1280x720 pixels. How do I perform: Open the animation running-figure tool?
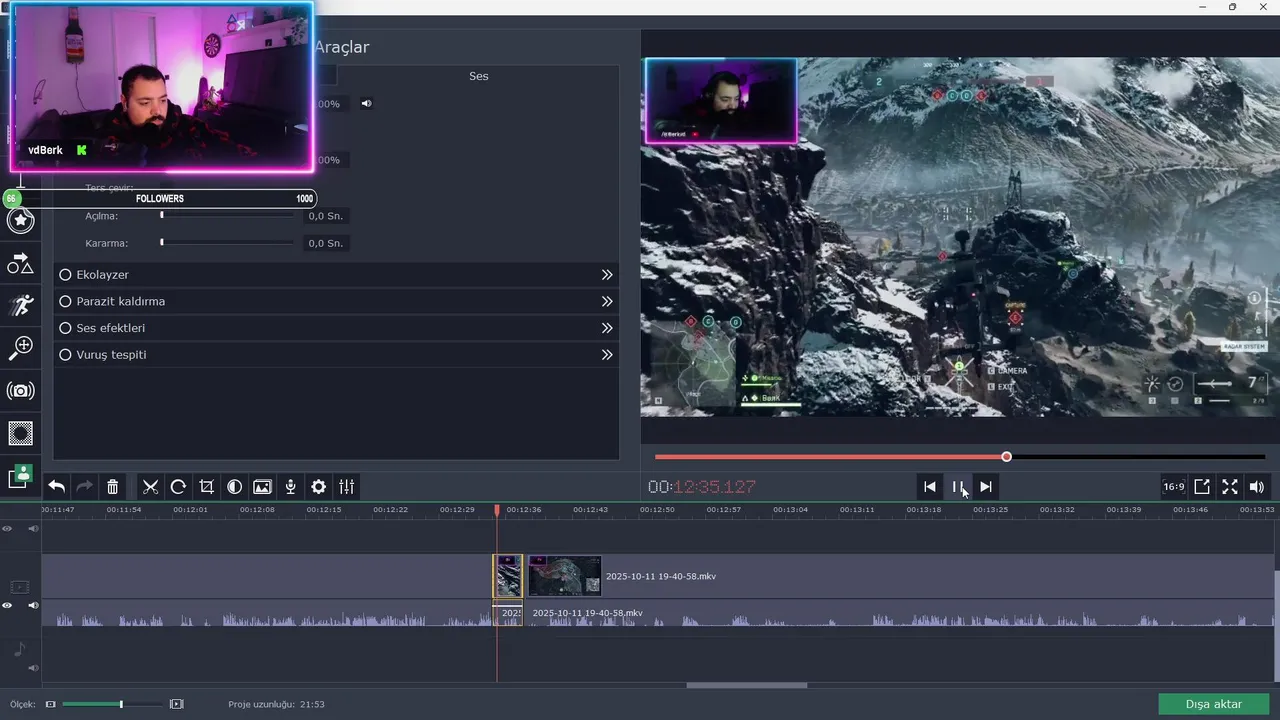coord(20,305)
